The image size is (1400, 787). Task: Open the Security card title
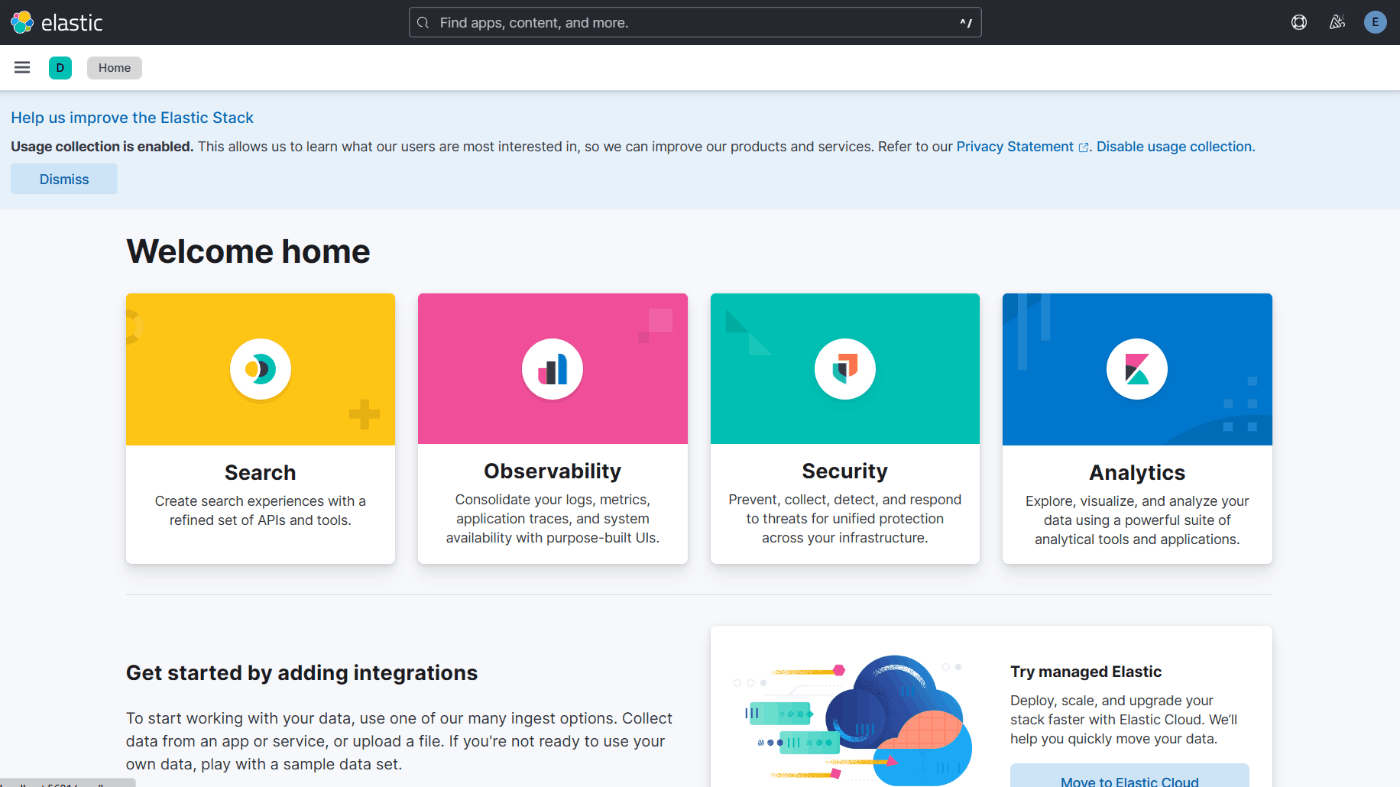(845, 471)
